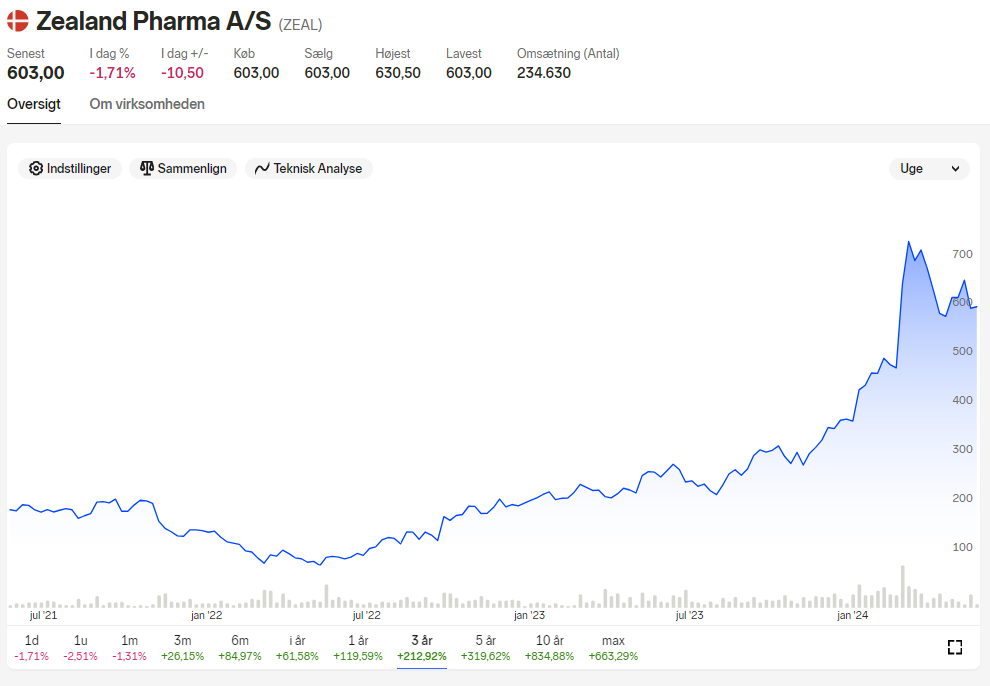Click the tallest volume bar in early 2024
The height and width of the screenshot is (686, 990).
(x=903, y=586)
